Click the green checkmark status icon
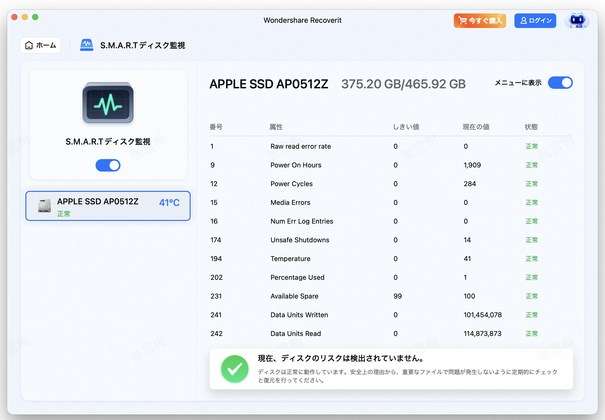 [235, 369]
